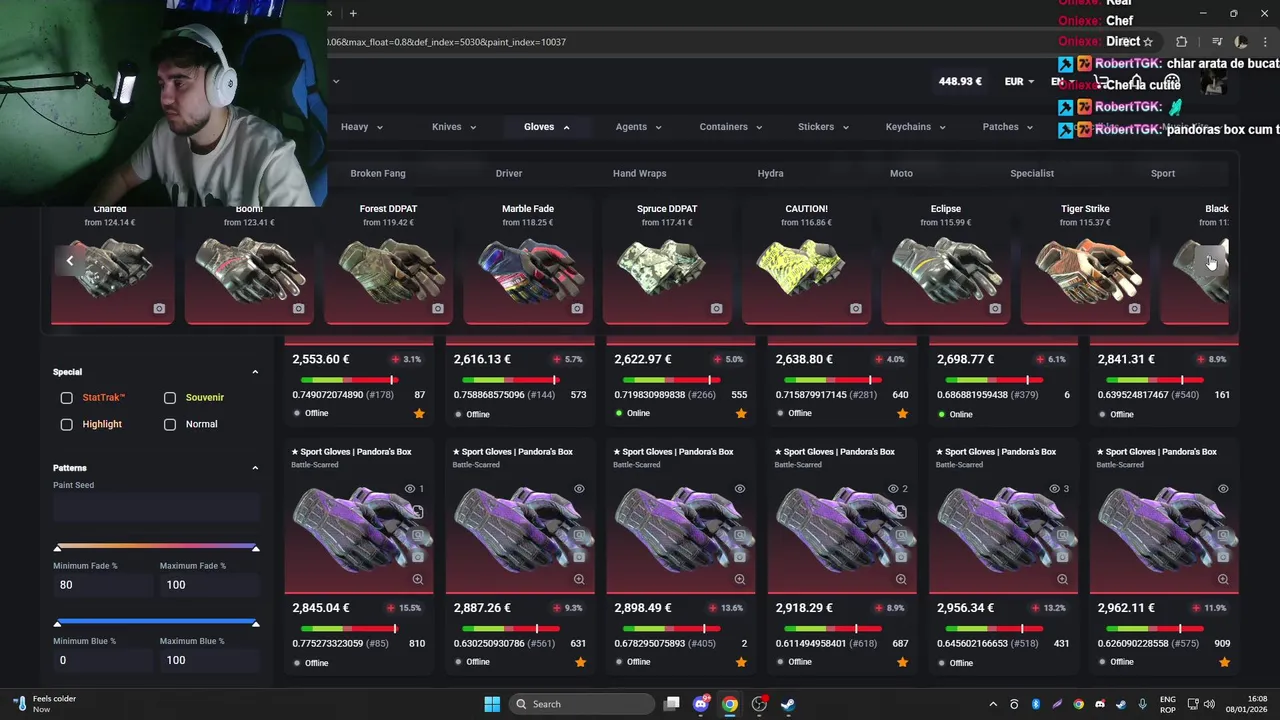Viewport: 1280px width, 720px height.
Task: Open camera icon on Boom! gloves thumbnail
Action: [x=298, y=309]
